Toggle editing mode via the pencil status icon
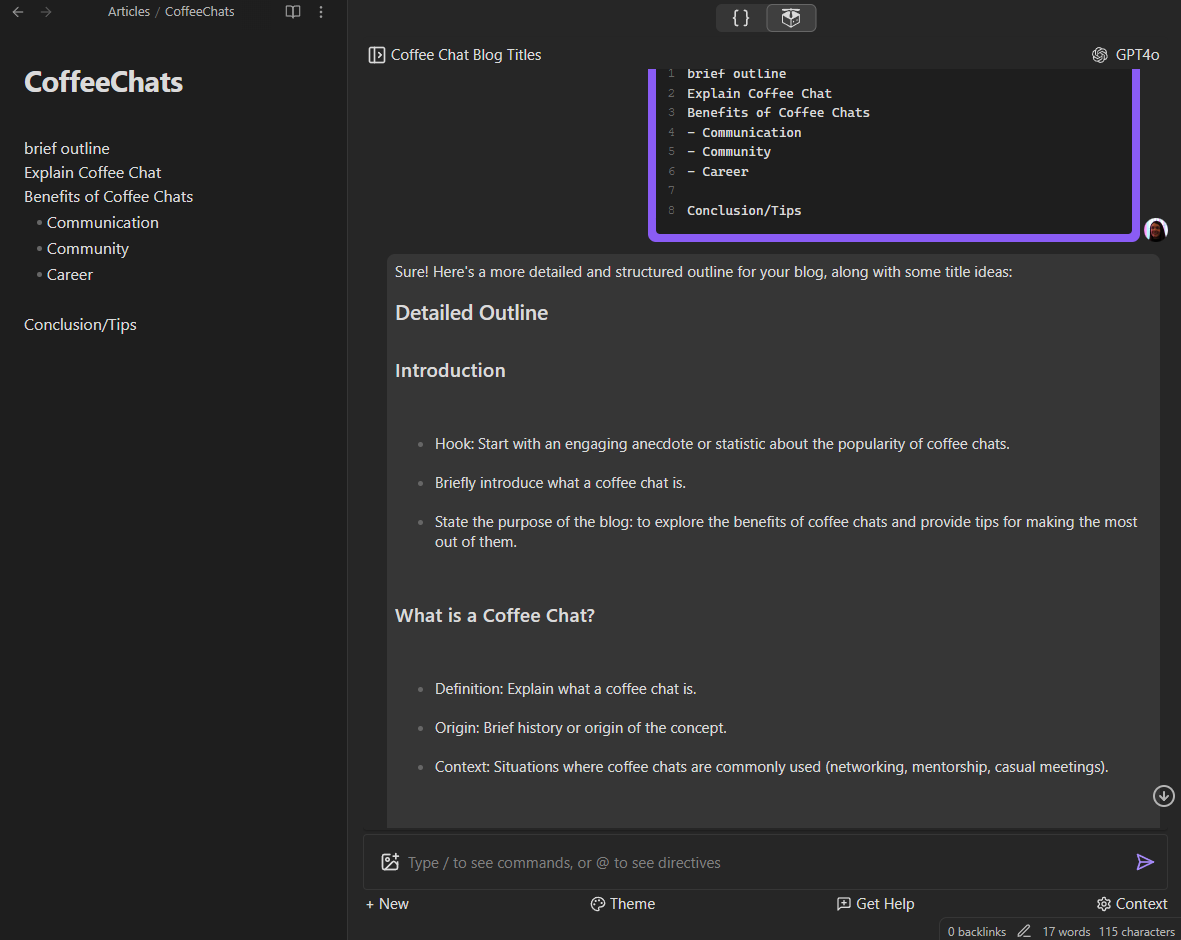The width and height of the screenshot is (1181, 940). pos(1023,931)
